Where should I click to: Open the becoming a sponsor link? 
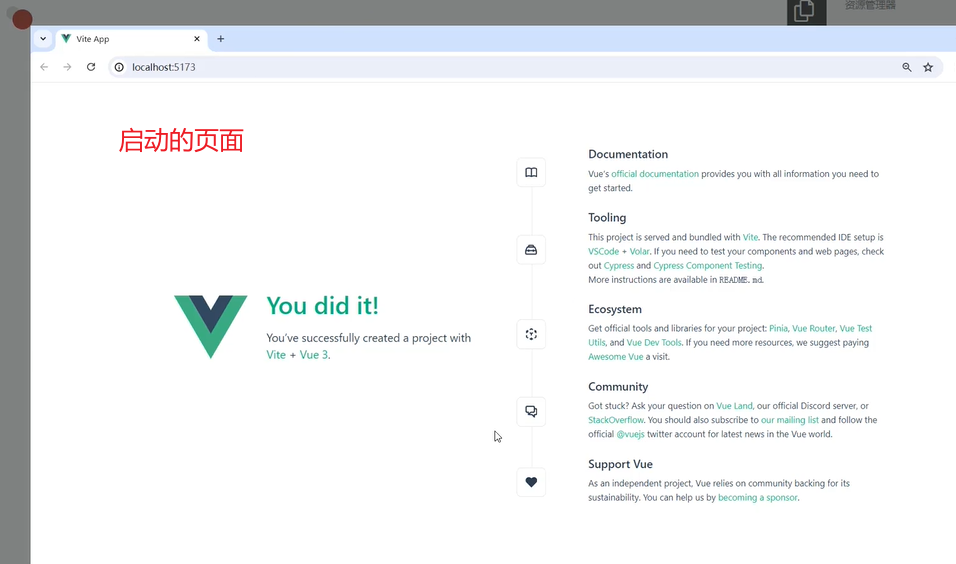[x=757, y=498]
